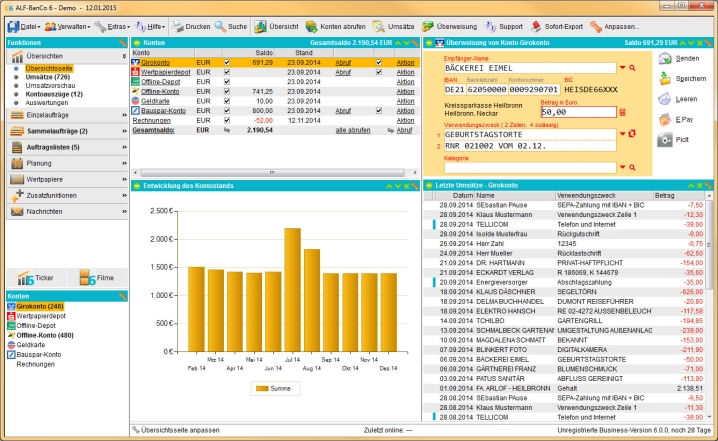Viewport: 718px width, 441px height.
Task: Click the 'alle abrufen' link
Action: pyautogui.click(x=353, y=130)
